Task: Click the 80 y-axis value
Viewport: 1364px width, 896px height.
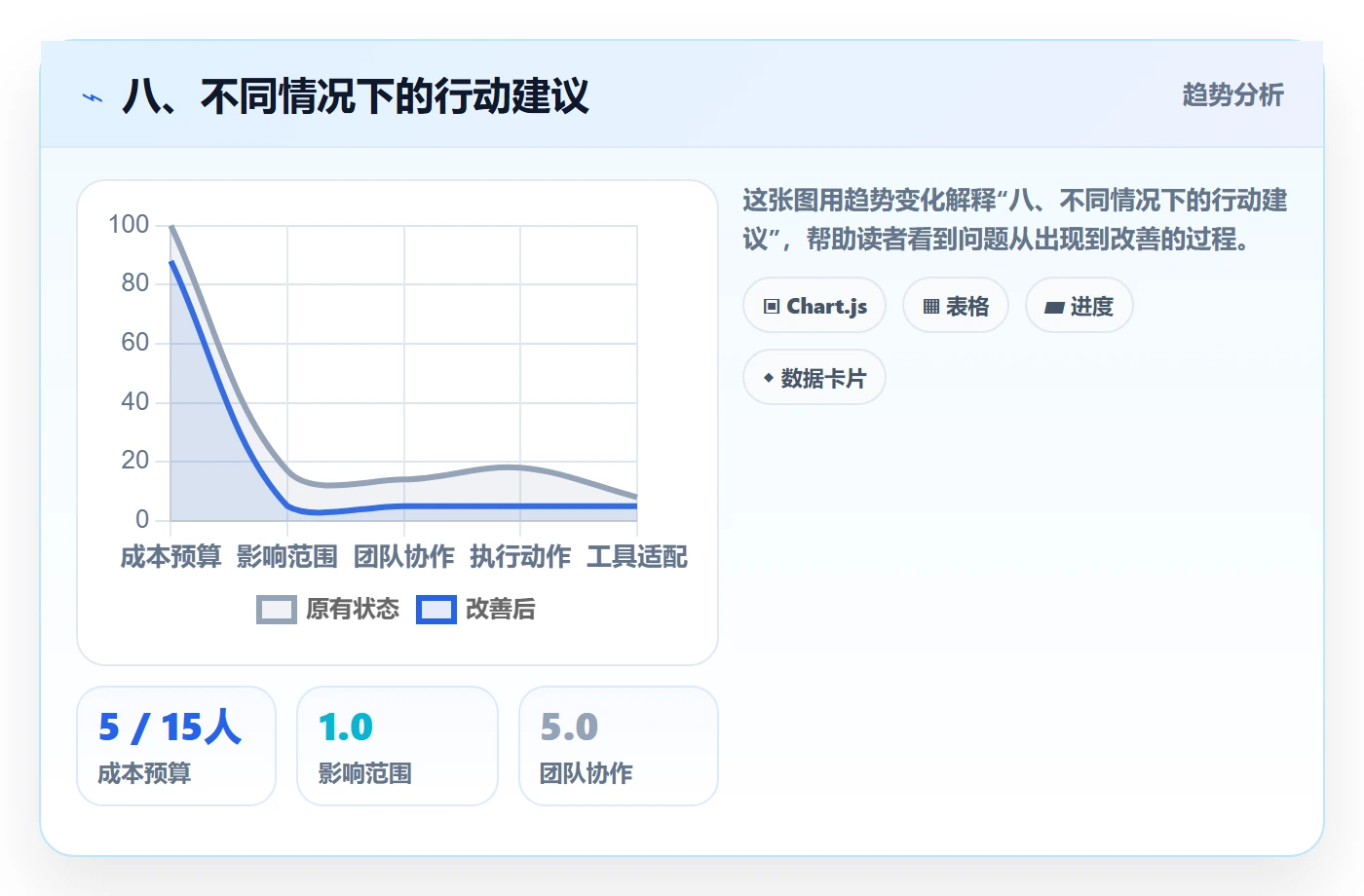Action: pos(135,283)
